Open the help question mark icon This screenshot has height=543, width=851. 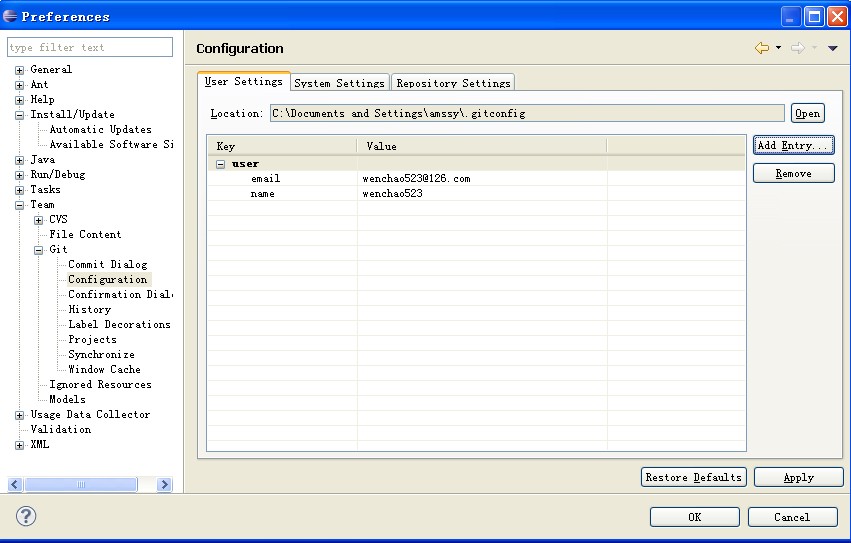(26, 516)
